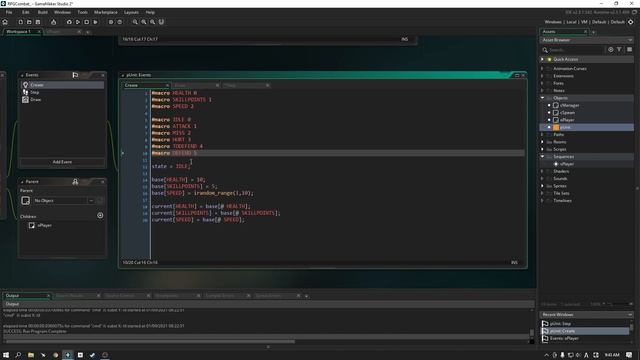Screen dimensions: 640x360
Task: Save project via toolbar disk icon
Action: tap(38, 22)
